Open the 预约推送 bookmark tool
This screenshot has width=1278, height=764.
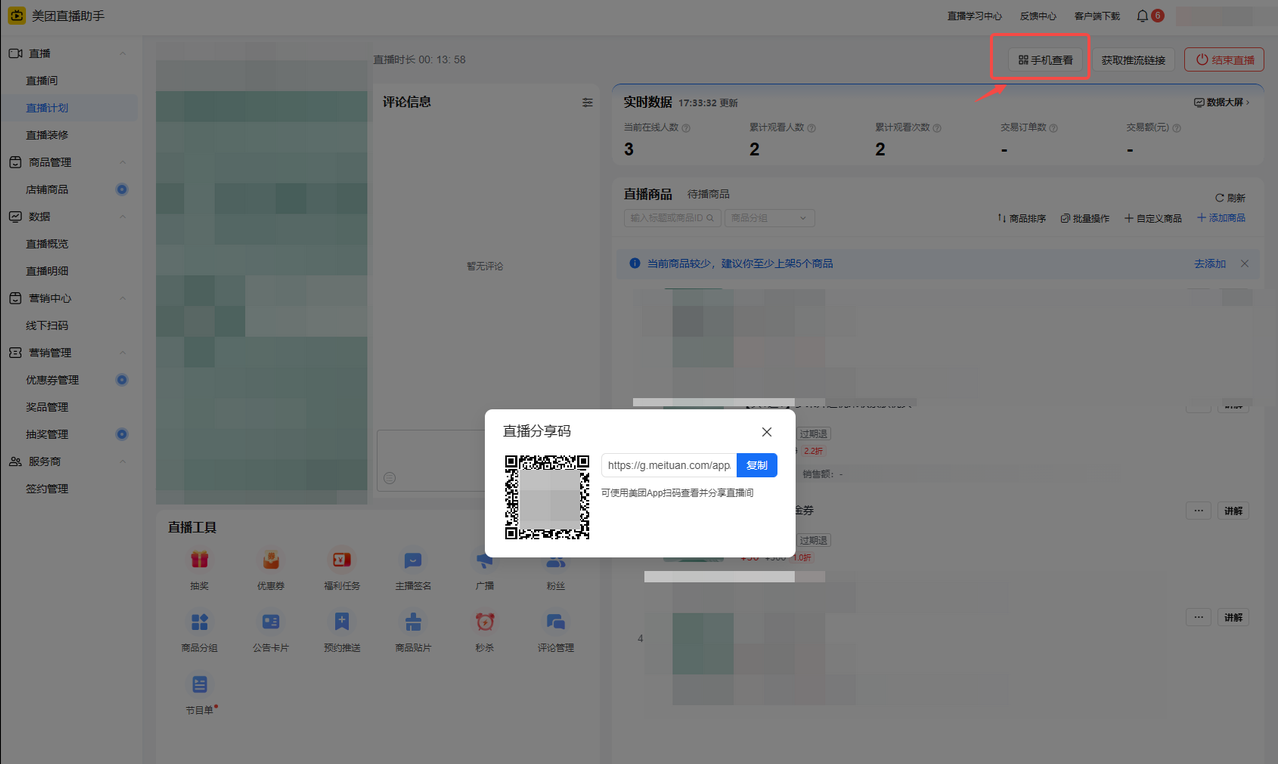[x=342, y=622]
